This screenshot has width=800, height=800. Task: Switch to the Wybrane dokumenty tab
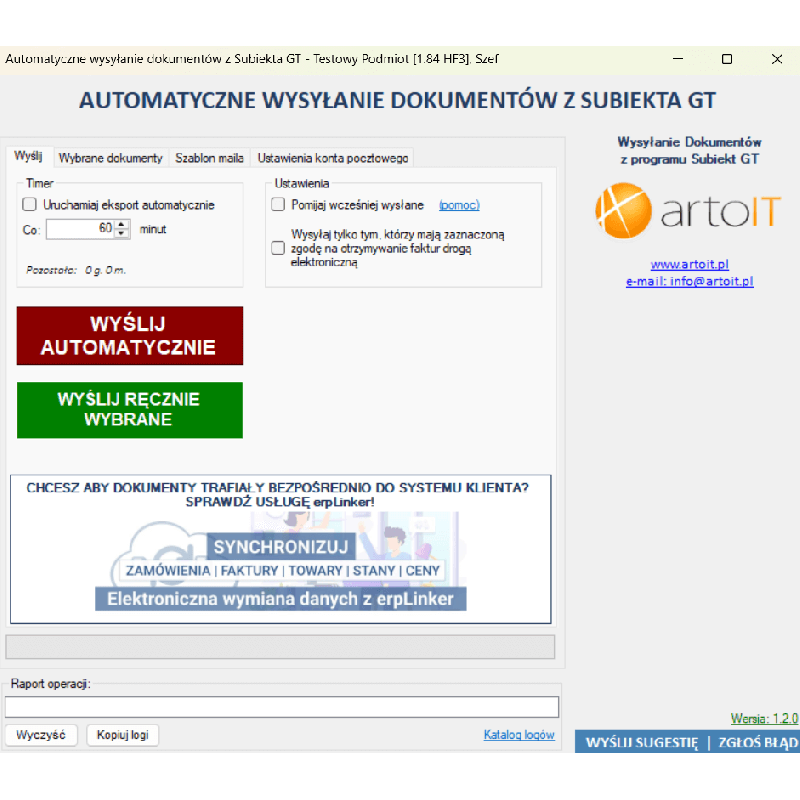point(111,158)
